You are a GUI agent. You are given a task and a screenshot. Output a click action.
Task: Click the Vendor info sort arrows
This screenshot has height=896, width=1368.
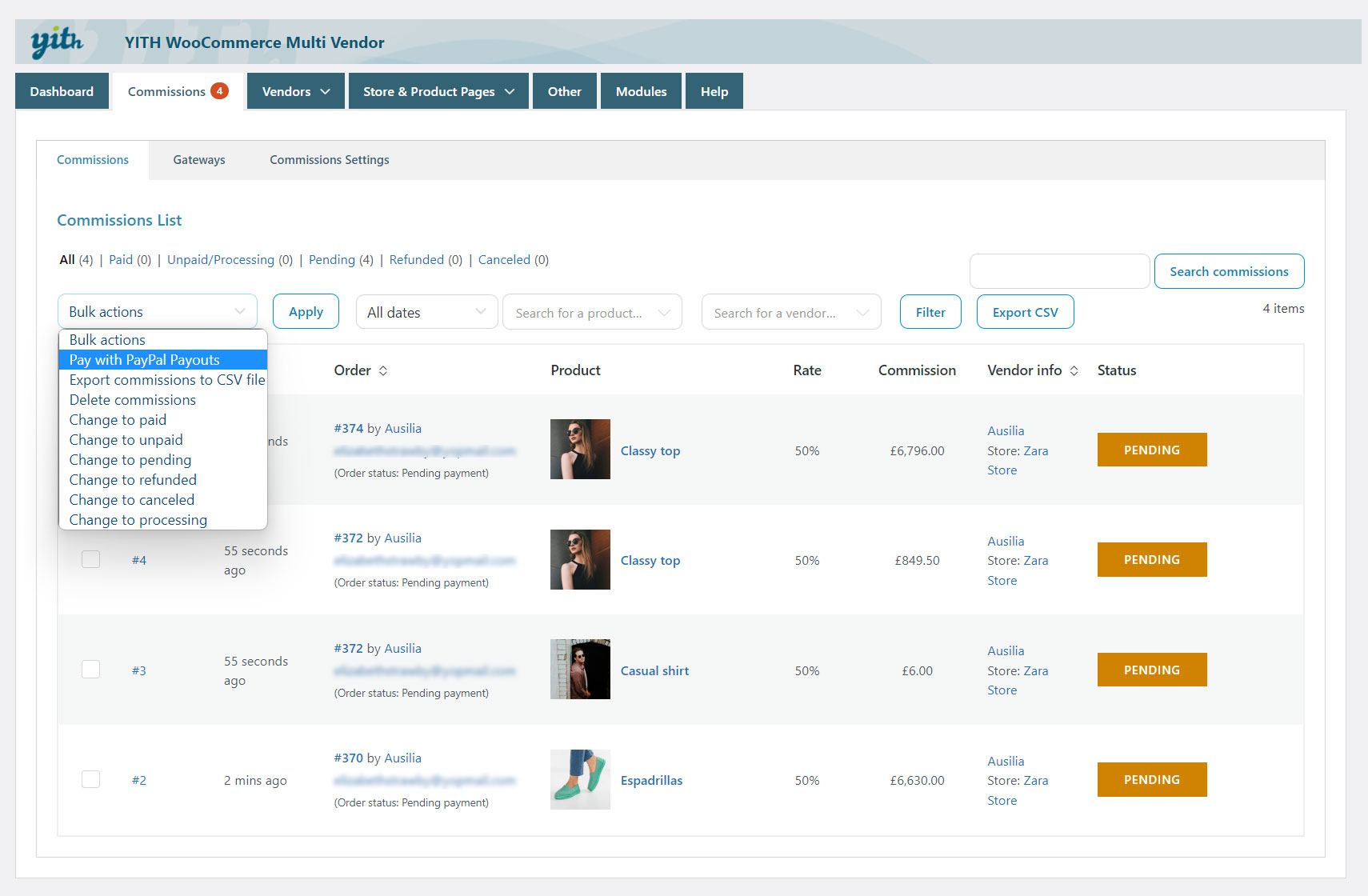pyautogui.click(x=1074, y=370)
